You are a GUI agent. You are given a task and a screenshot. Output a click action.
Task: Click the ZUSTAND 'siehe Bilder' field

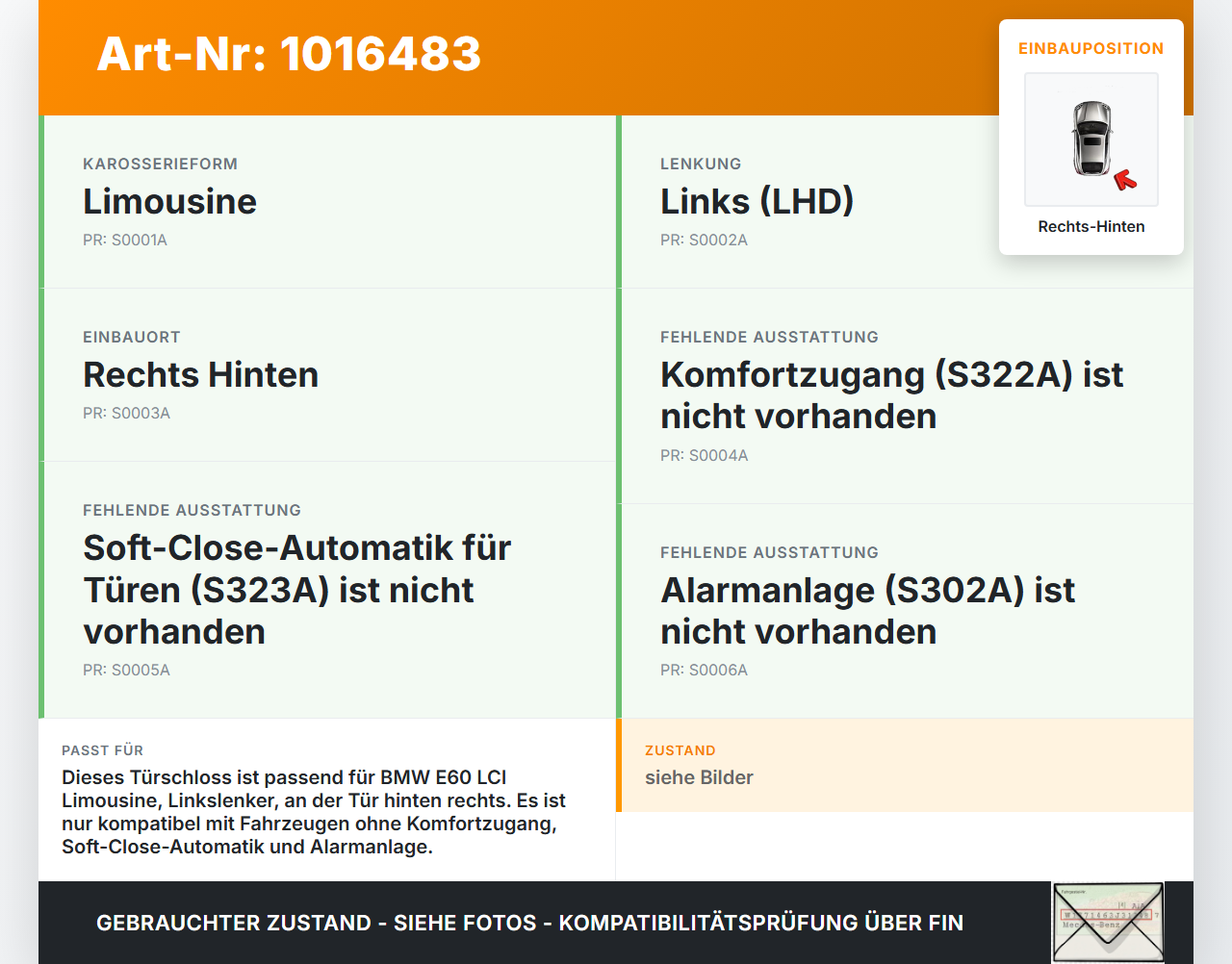point(906,766)
